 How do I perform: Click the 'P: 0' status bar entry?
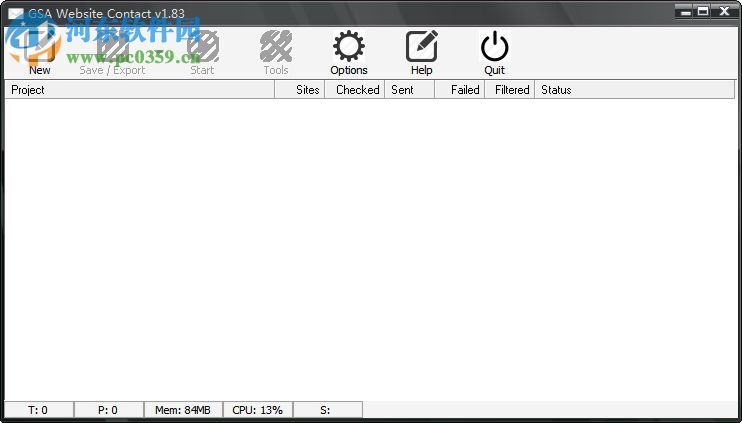[109, 410]
